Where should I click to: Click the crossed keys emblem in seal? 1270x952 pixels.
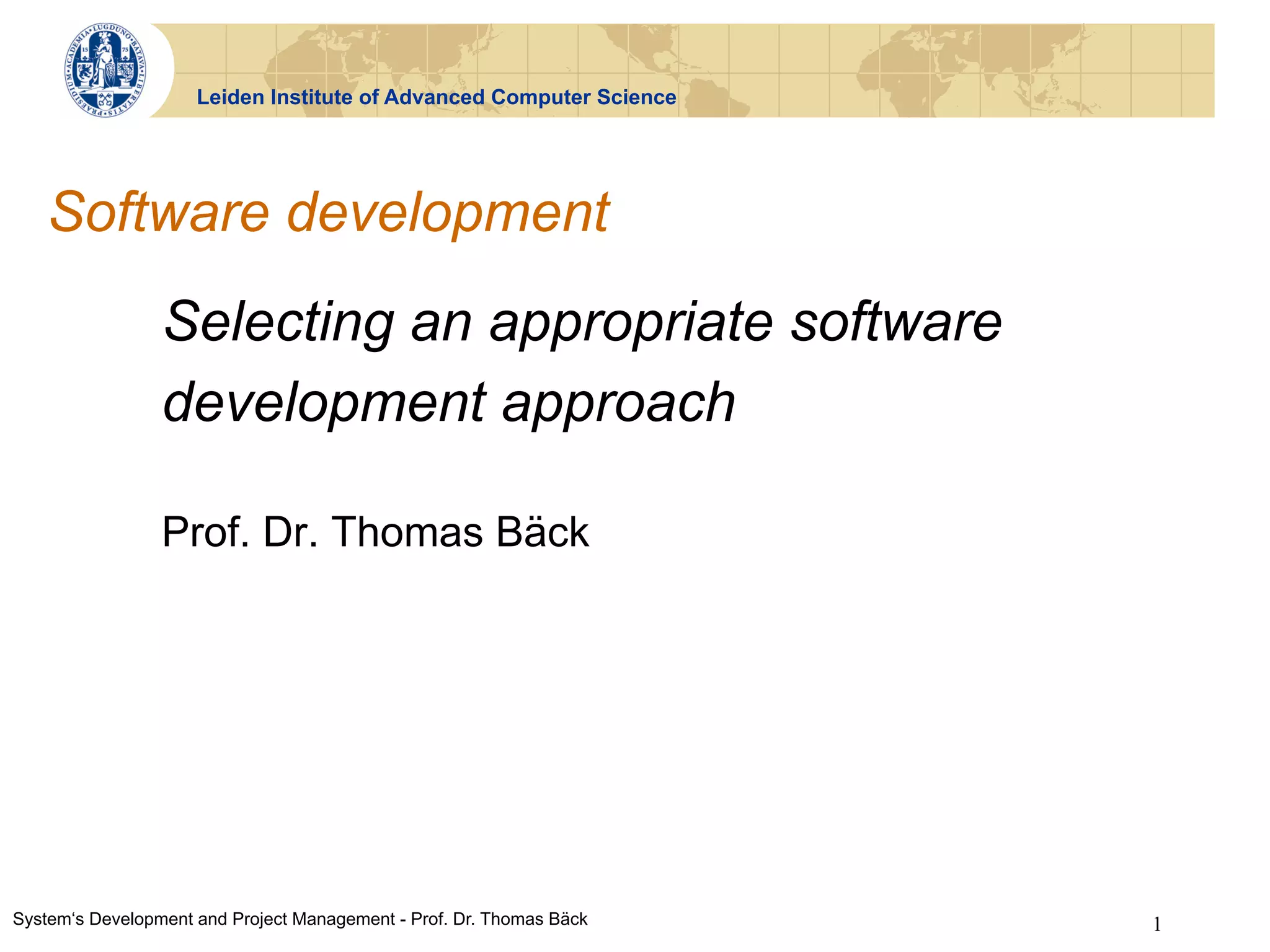coord(106,99)
